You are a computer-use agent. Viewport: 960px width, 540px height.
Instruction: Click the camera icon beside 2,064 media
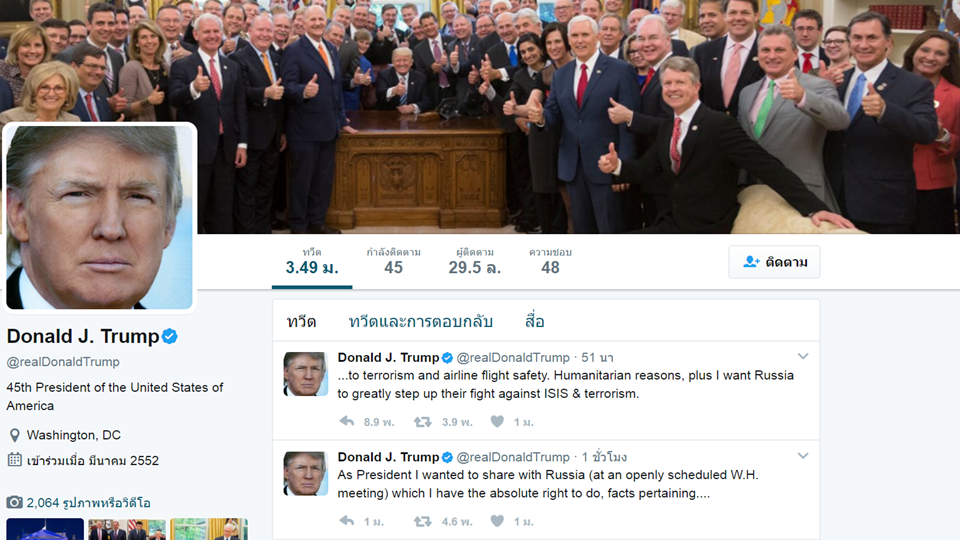15,503
